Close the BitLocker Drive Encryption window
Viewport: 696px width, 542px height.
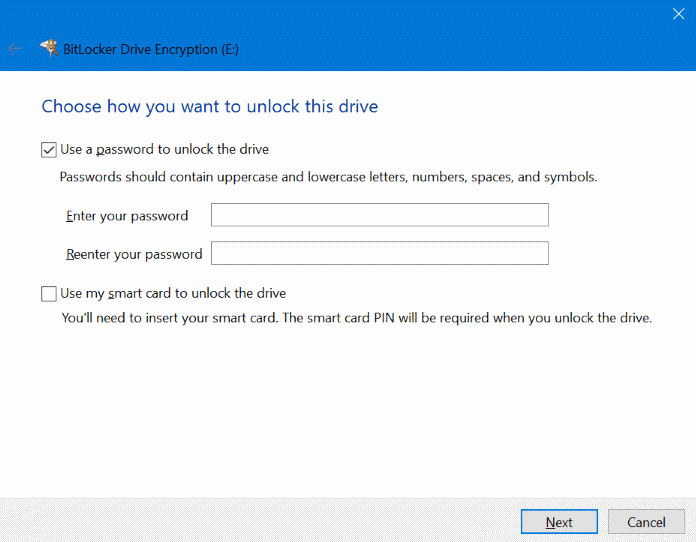coord(677,14)
